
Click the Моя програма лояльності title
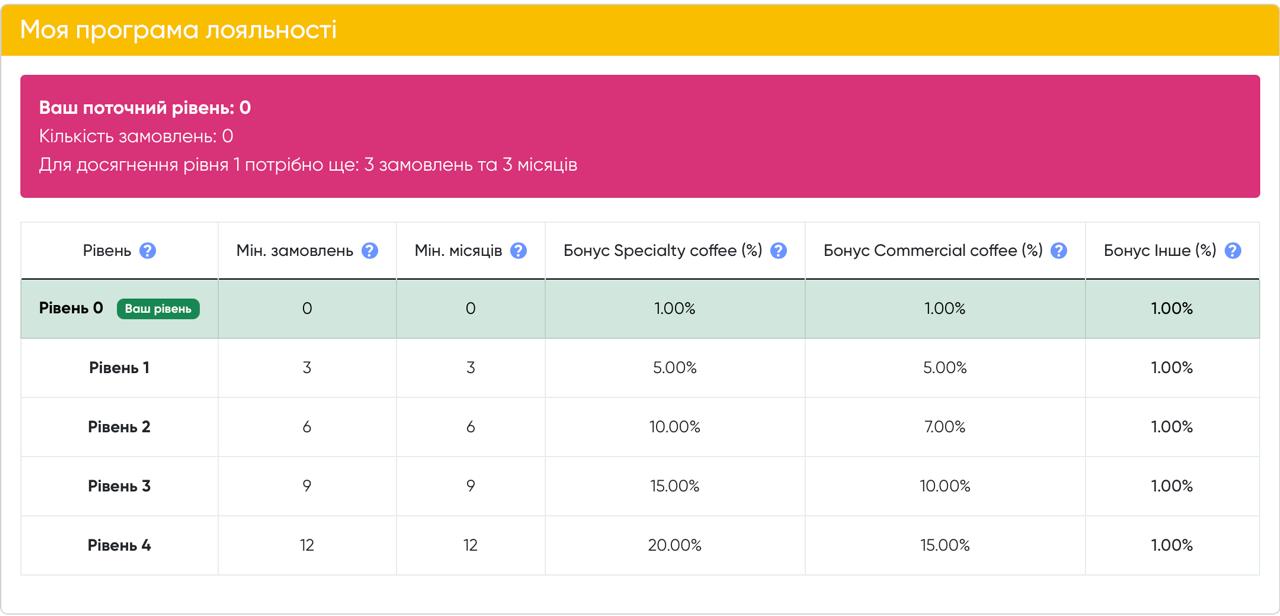[x=178, y=30]
